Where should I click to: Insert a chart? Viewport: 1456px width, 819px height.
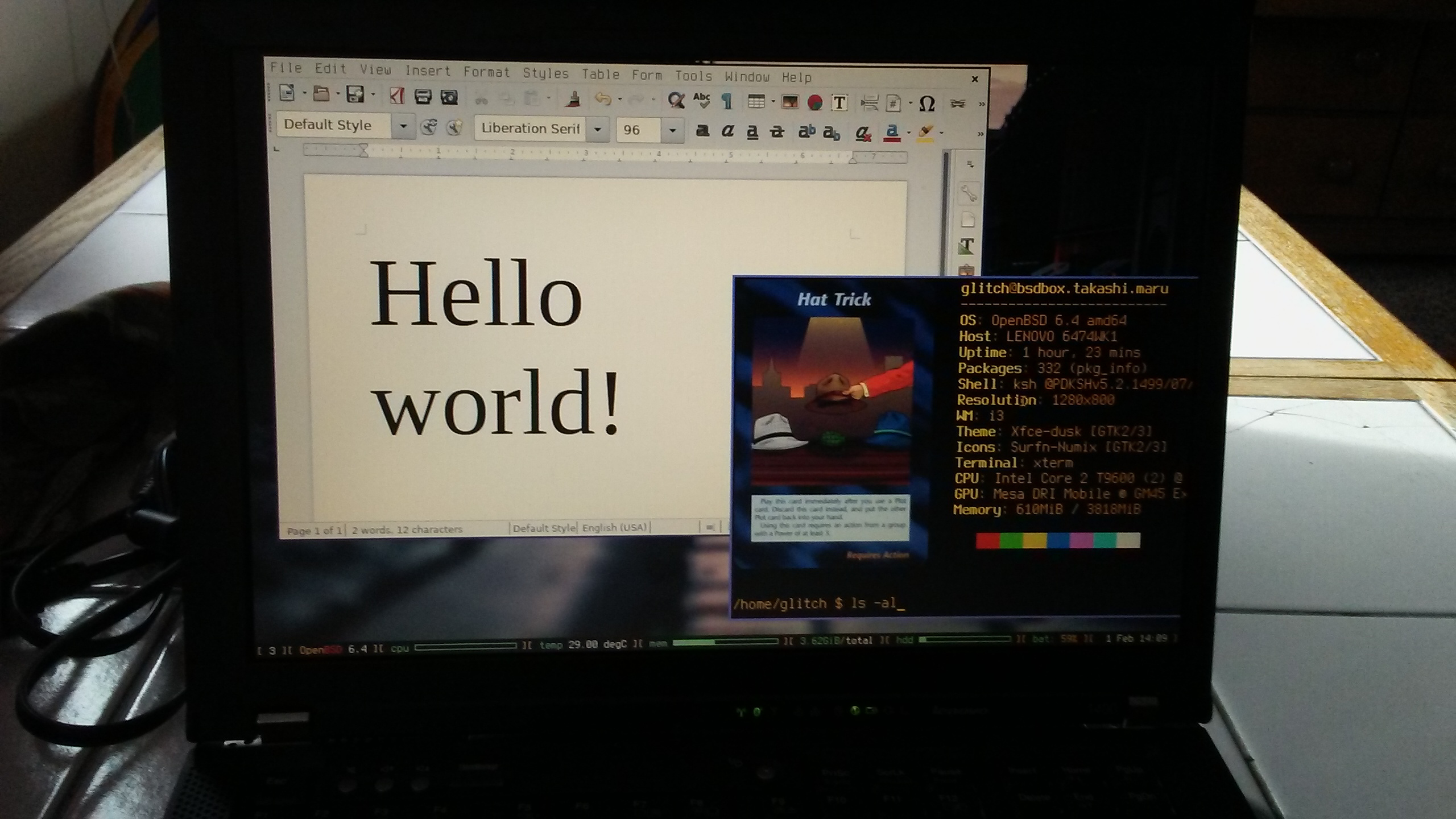[x=815, y=103]
